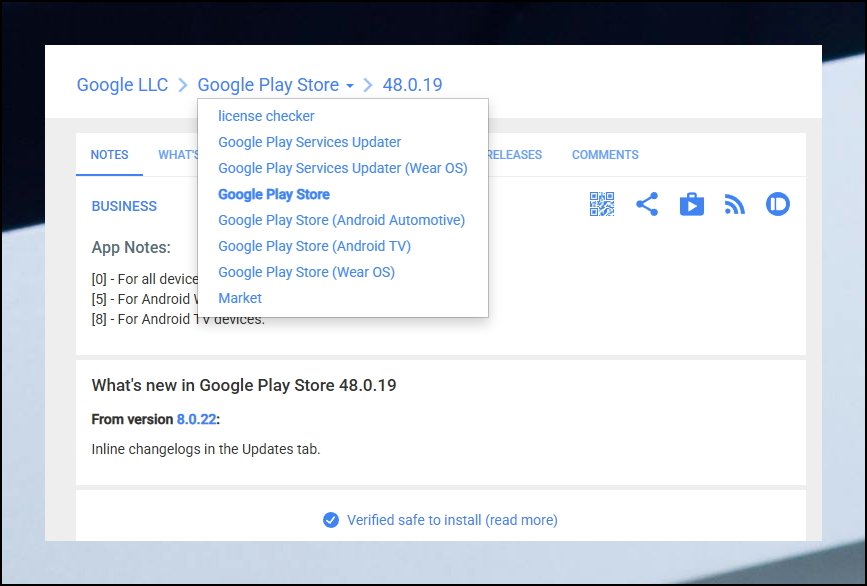This screenshot has height=586, width=867.
Task: Click the App Notes: heading text
Action: click(x=131, y=248)
